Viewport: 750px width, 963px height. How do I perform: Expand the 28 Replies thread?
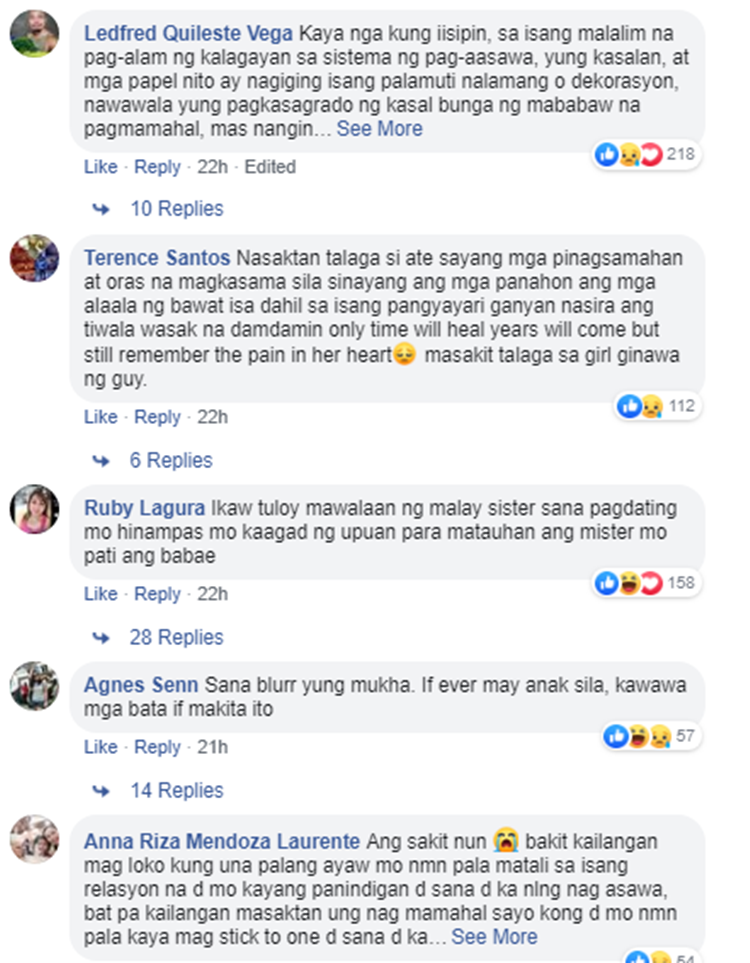point(176,637)
